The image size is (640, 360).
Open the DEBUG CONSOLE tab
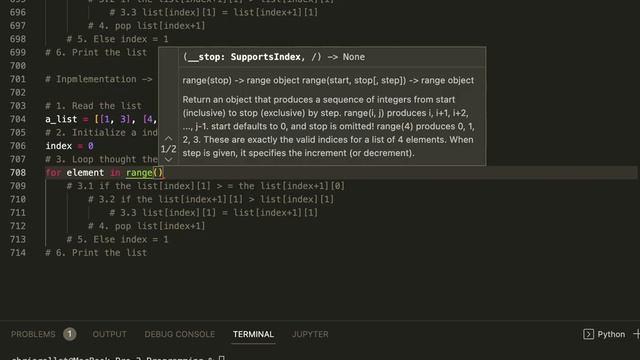(180, 334)
